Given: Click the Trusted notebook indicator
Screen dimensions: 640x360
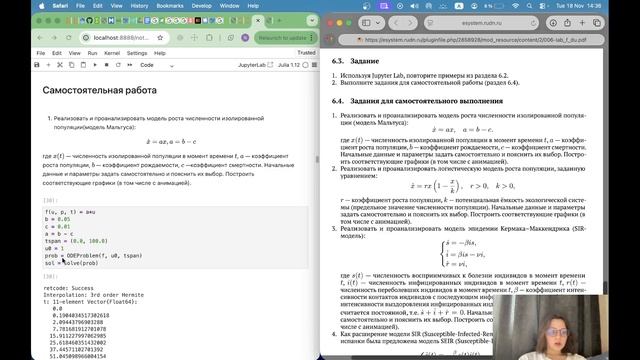Looking at the screenshot, I should [x=306, y=53].
